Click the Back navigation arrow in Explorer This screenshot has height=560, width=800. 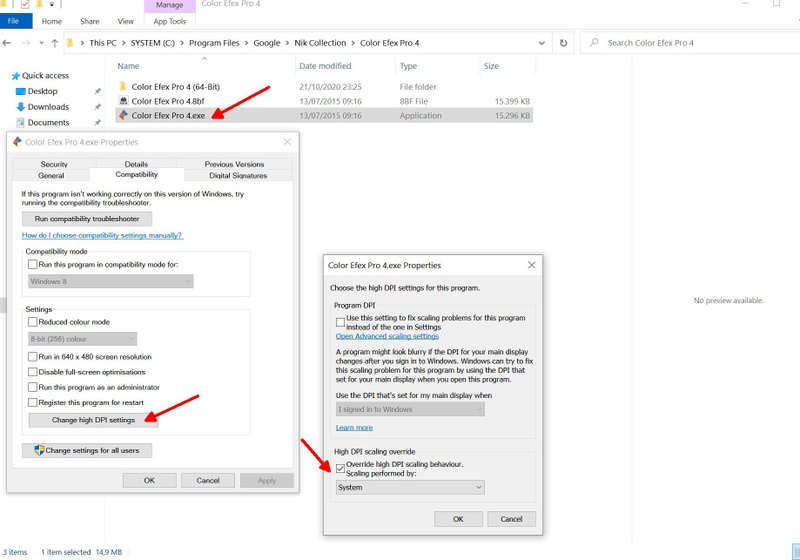[x=7, y=43]
